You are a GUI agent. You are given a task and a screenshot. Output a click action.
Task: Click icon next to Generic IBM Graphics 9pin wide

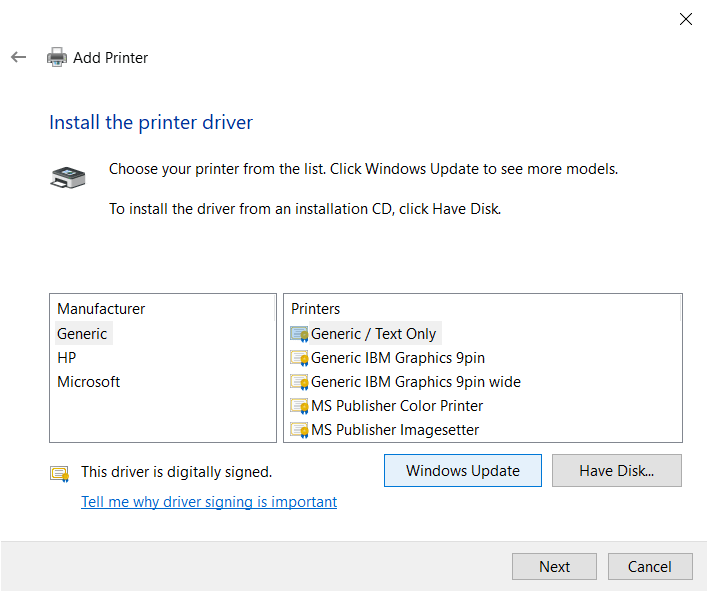point(299,382)
